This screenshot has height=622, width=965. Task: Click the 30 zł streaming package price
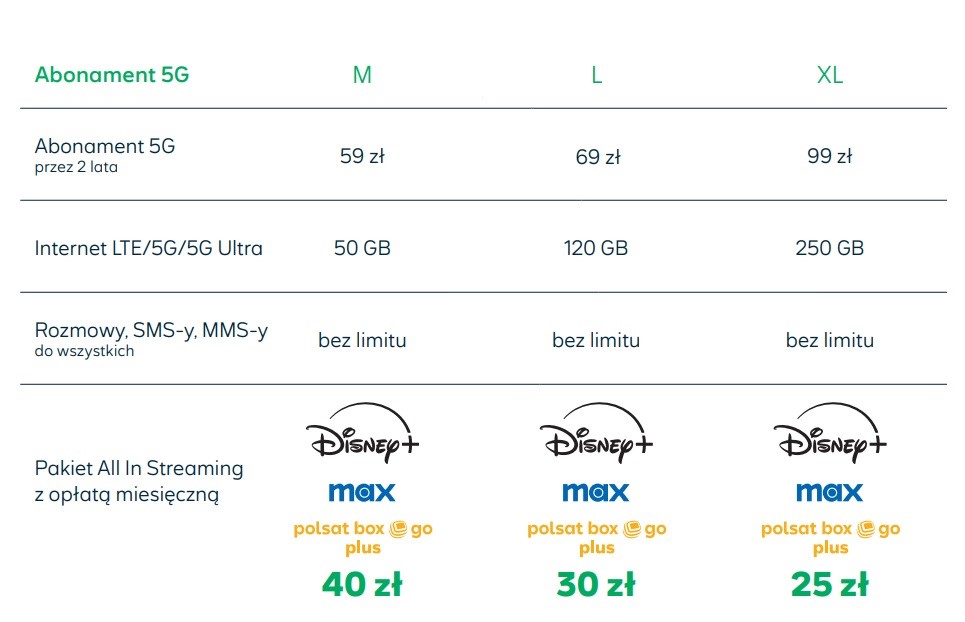[596, 585]
